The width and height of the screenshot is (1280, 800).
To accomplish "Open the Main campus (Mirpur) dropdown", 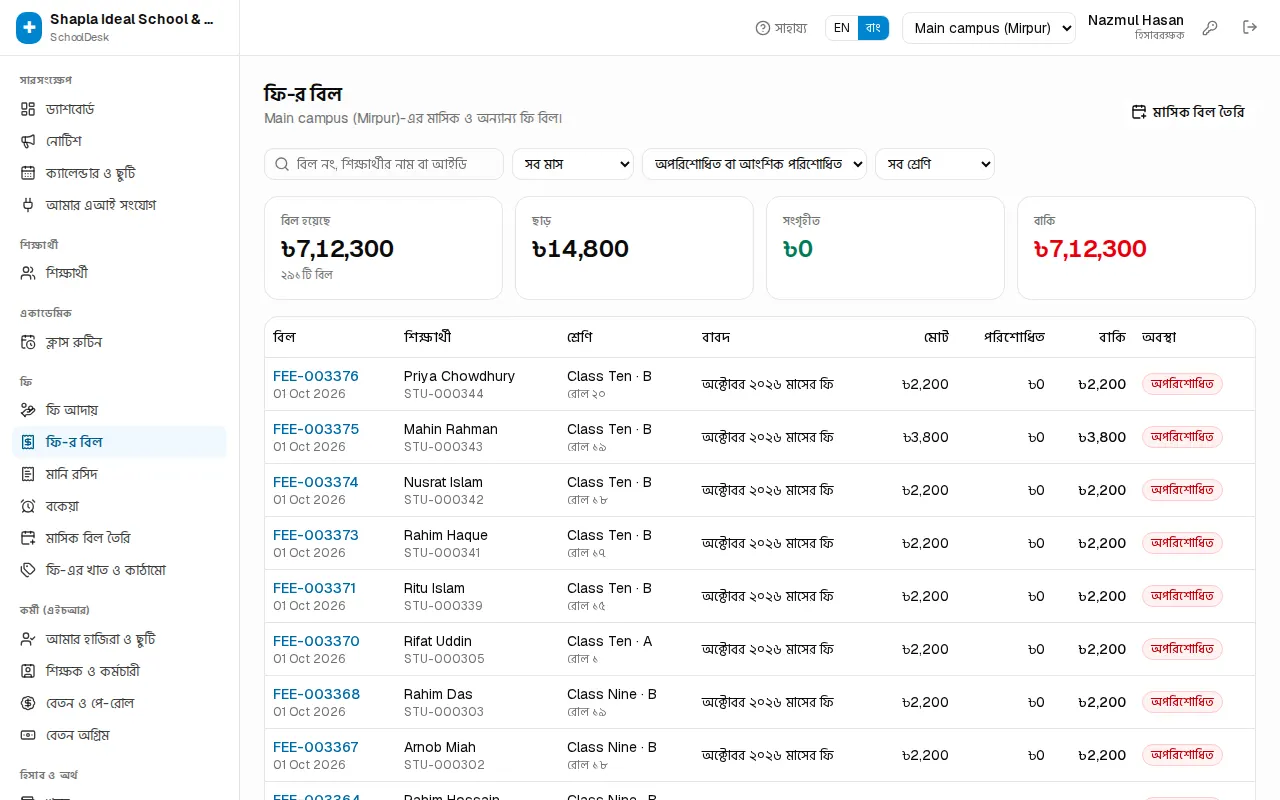I will [988, 28].
